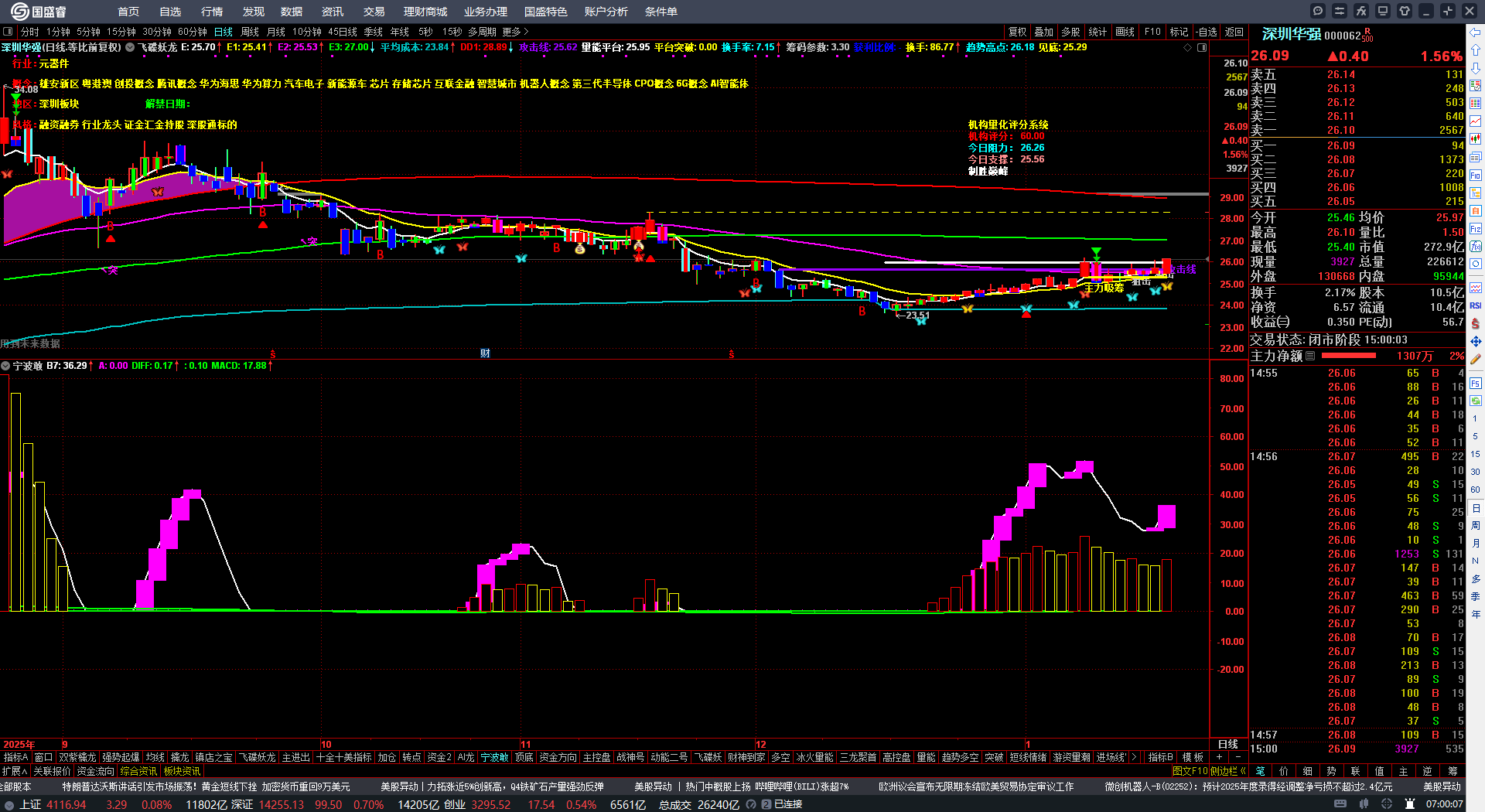Toggle the diamond marker above price axis

(1188, 47)
